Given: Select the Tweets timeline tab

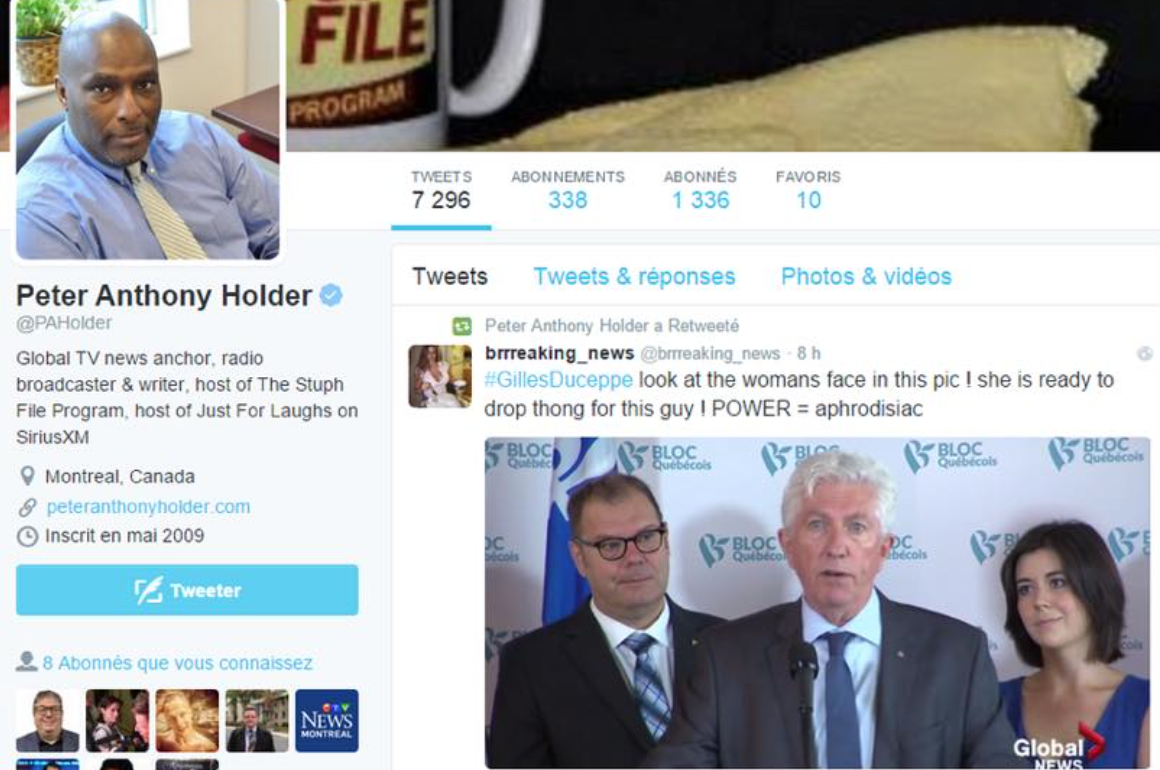Looking at the screenshot, I should (x=450, y=277).
